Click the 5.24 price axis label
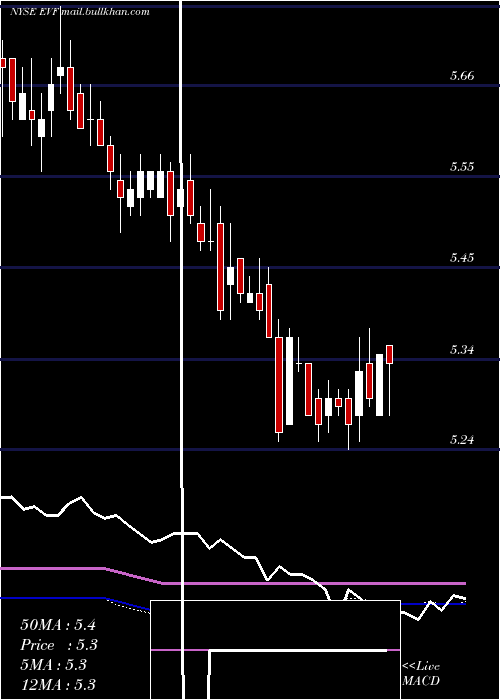This screenshot has height=700, width=500. coord(462,440)
